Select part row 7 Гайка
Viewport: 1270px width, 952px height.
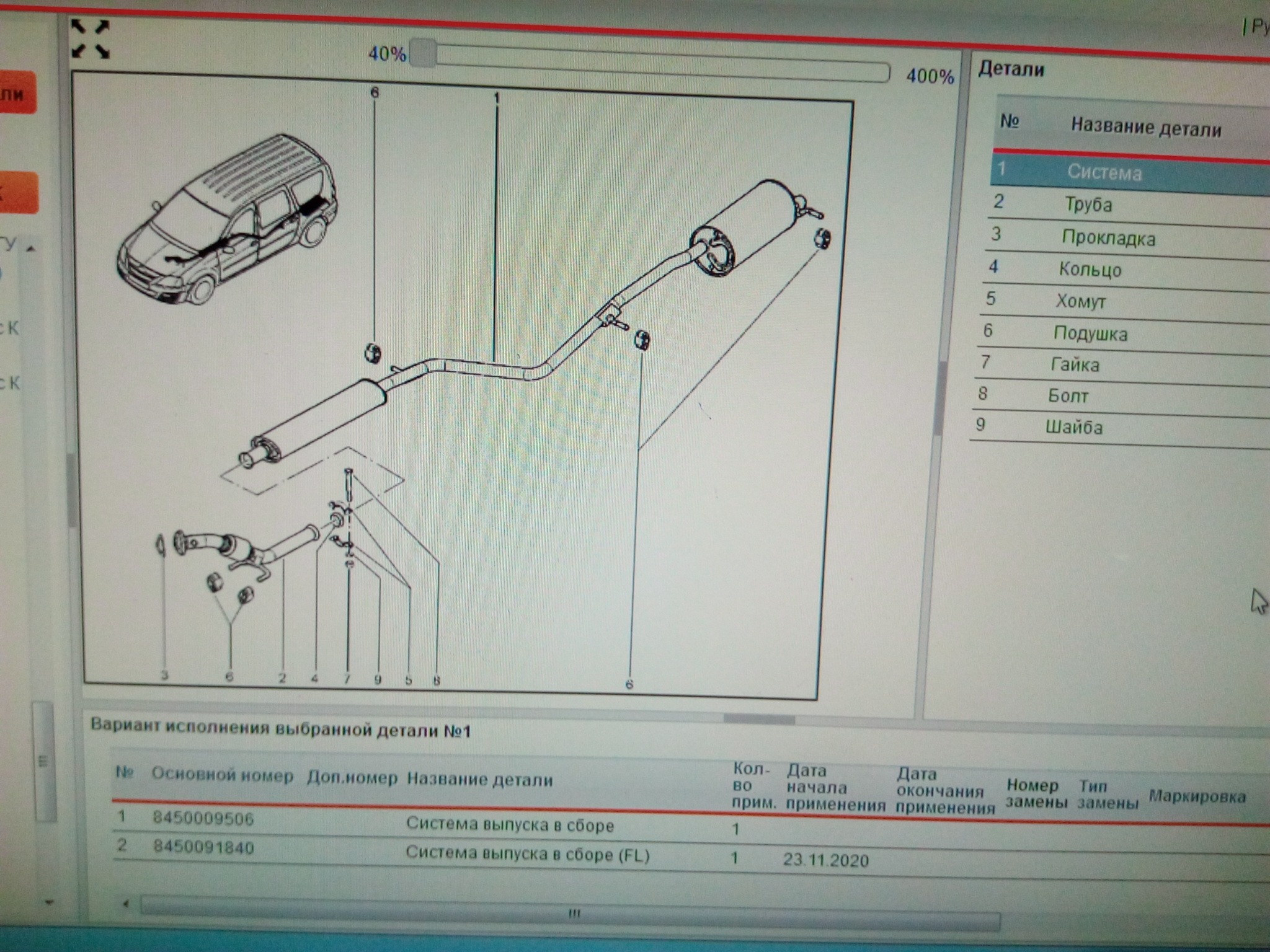pyautogui.click(x=1074, y=364)
